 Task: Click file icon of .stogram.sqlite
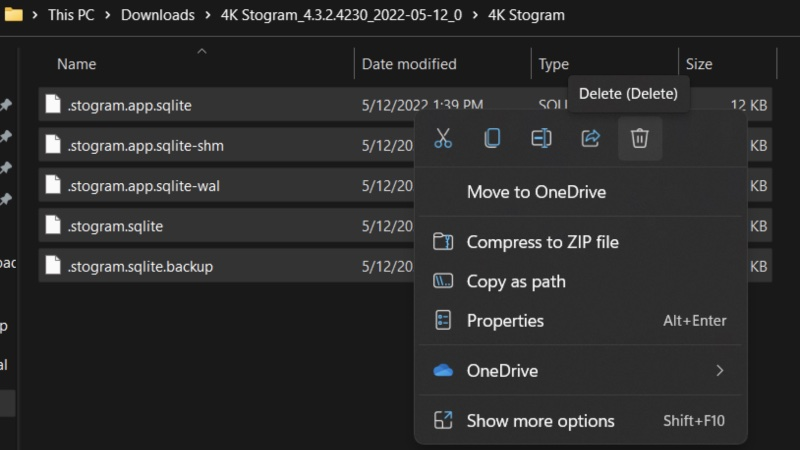(x=53, y=225)
